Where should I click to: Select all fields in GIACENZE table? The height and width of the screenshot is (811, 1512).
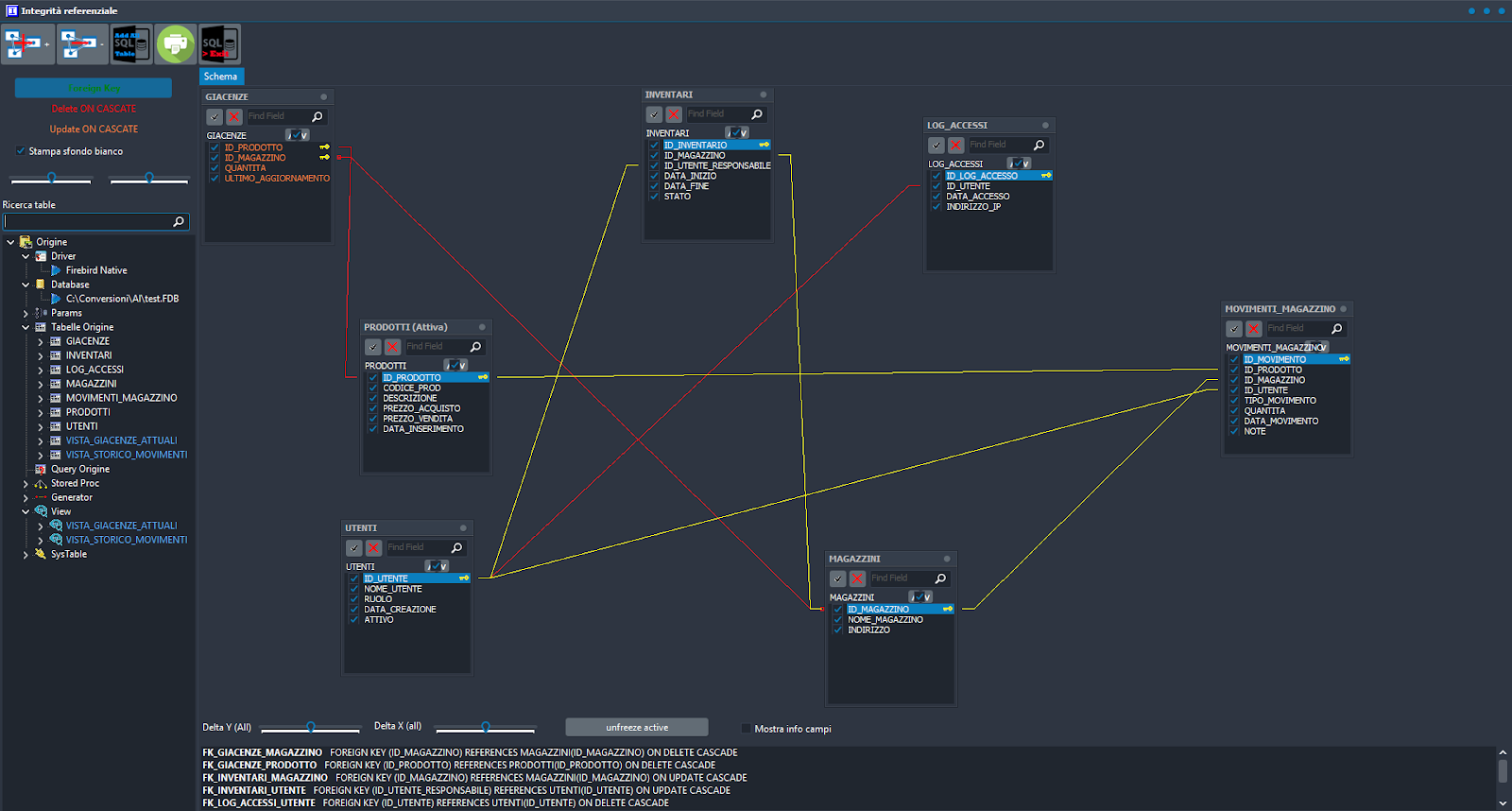[215, 116]
